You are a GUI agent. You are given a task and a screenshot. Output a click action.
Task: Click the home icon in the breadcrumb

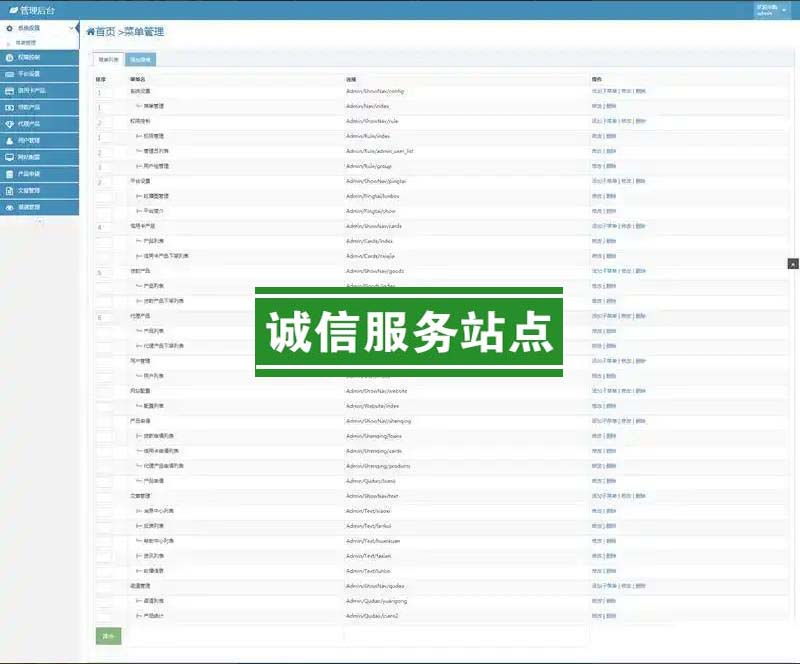point(91,32)
